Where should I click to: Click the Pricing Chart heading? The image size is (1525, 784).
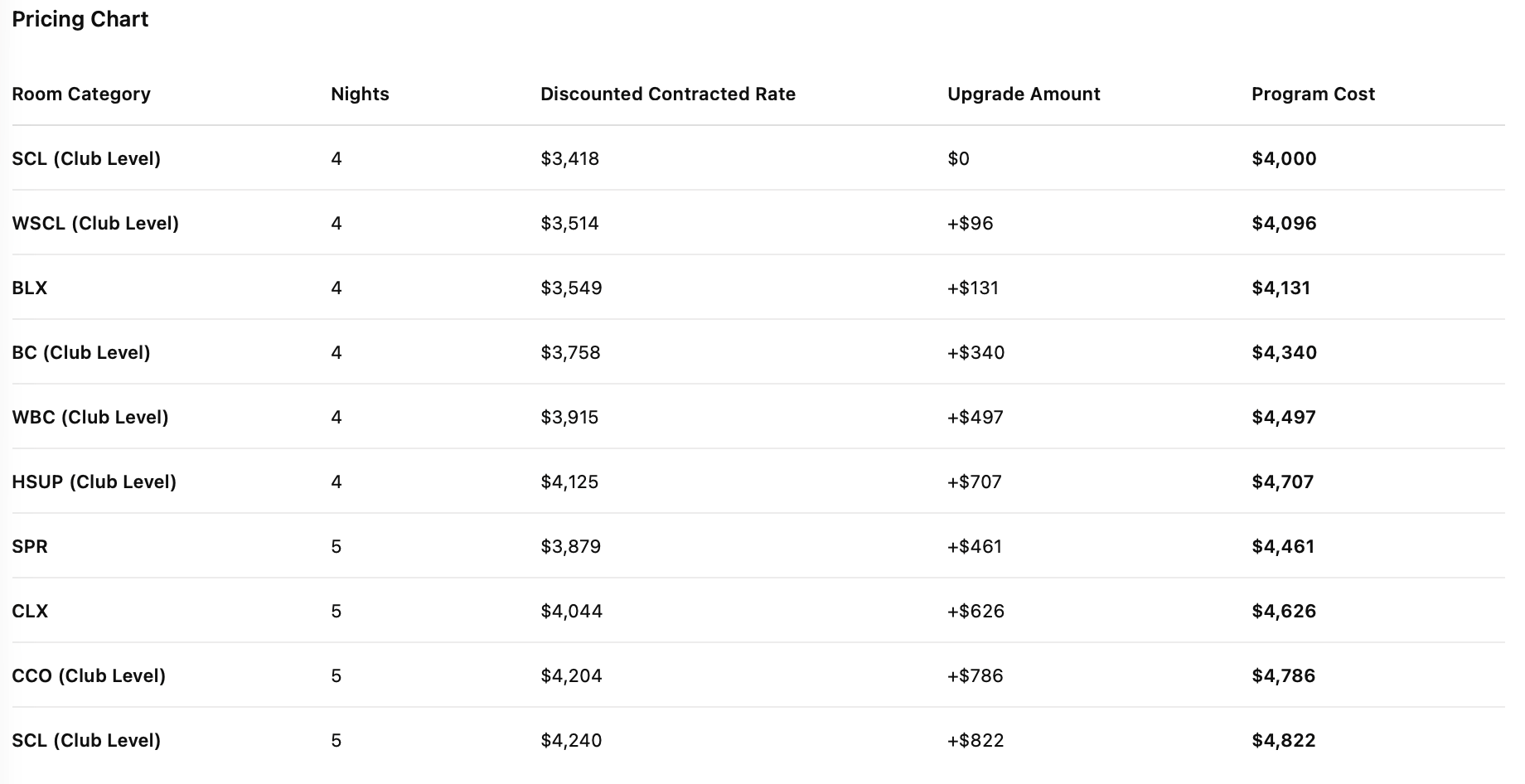click(80, 19)
